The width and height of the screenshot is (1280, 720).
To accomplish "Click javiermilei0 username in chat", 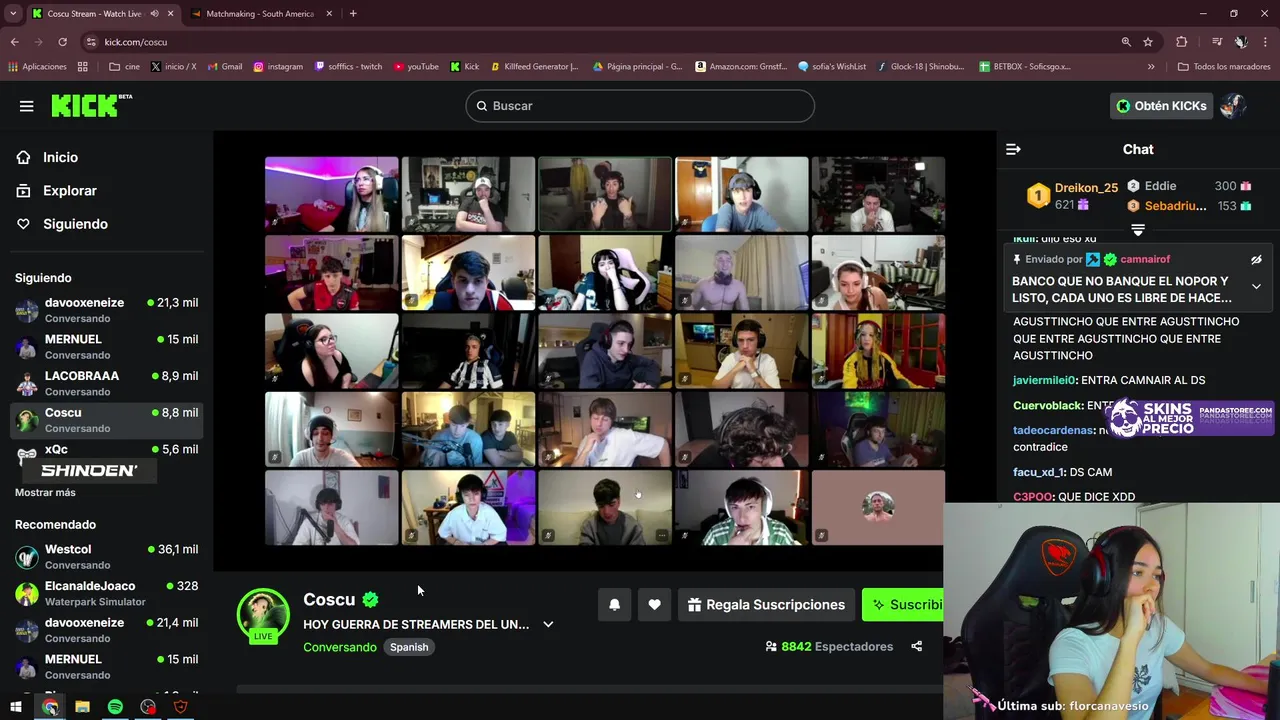I will tap(1044, 380).
